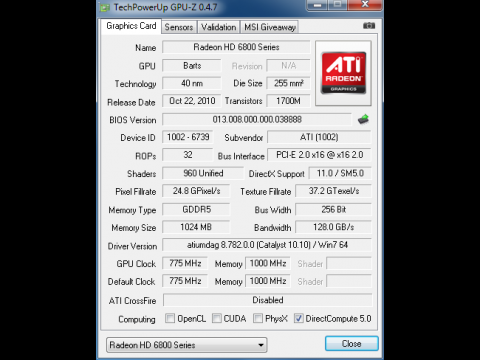Click the Driver Version field atiumdag 8.782.0.0
This screenshot has width=480, height=360.
pos(267,245)
